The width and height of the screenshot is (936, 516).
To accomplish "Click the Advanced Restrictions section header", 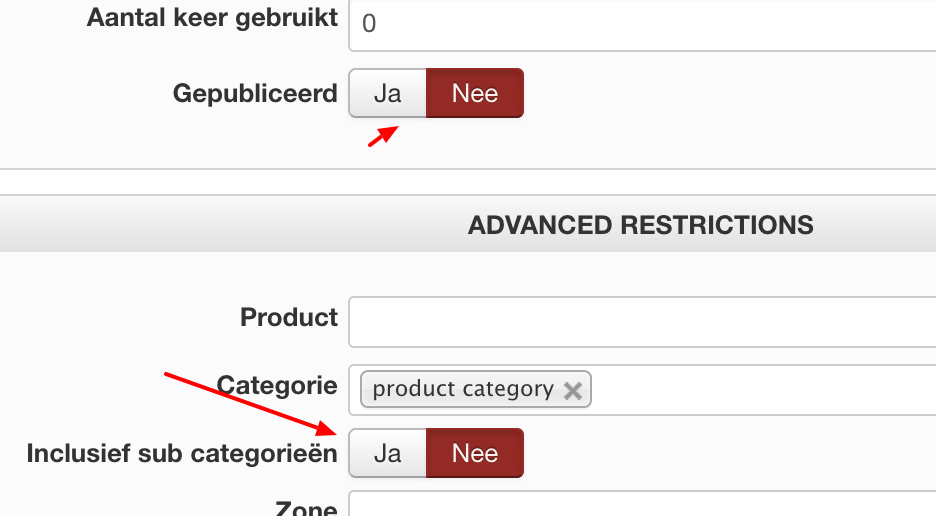I will [x=640, y=225].
